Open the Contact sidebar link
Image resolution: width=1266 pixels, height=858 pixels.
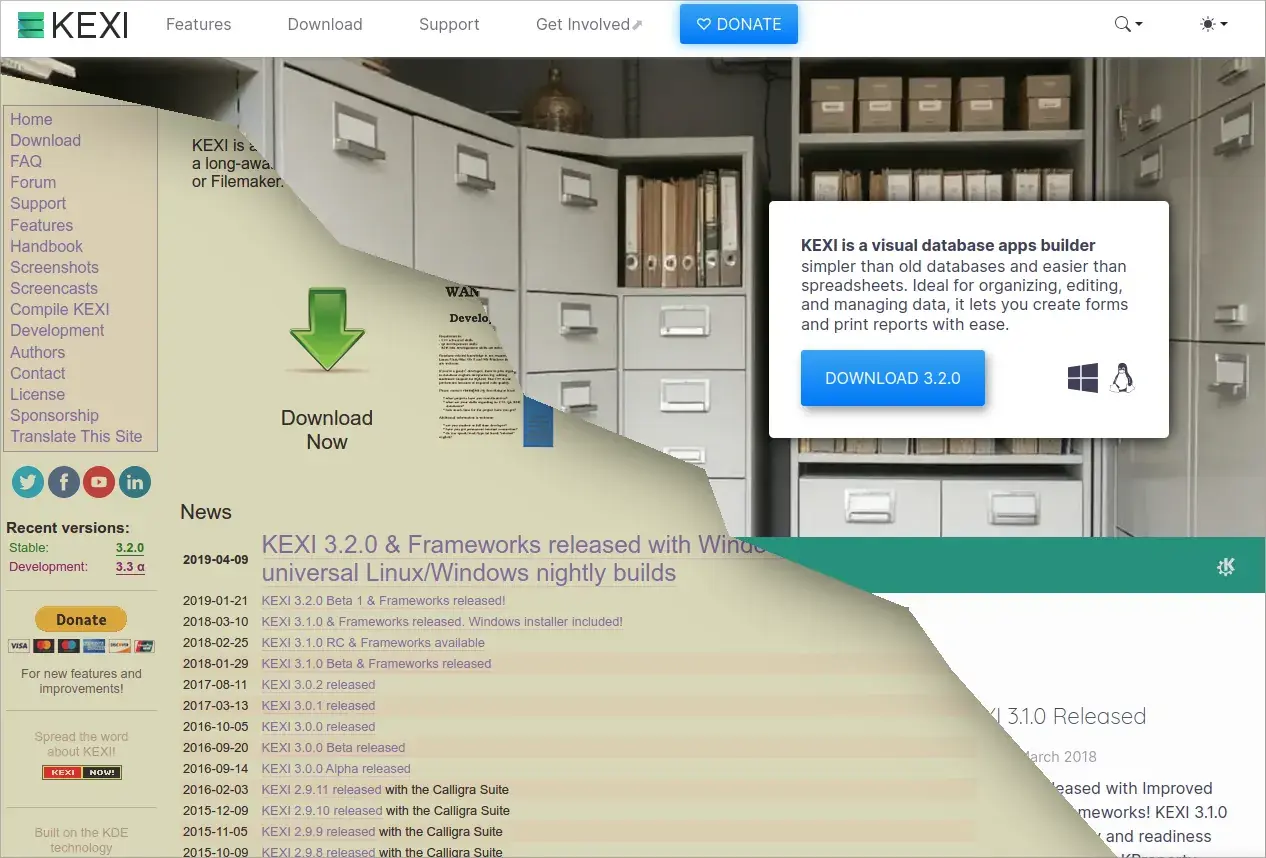click(x=37, y=373)
